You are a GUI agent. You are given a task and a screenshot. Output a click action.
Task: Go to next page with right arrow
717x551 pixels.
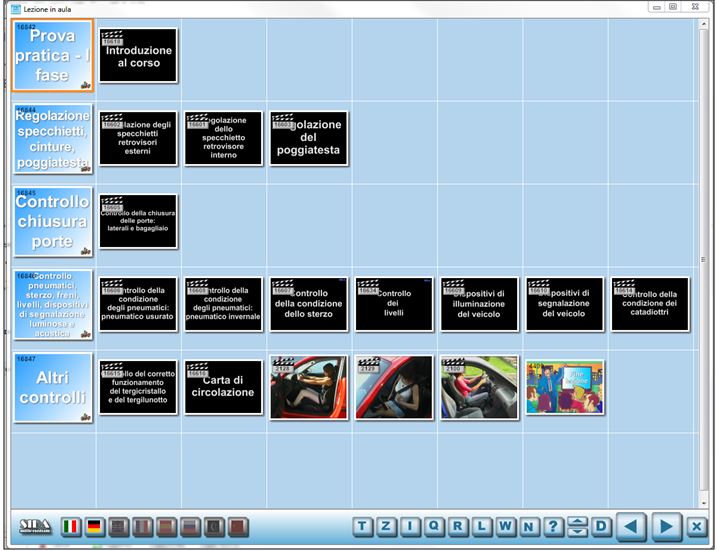pyautogui.click(x=666, y=527)
